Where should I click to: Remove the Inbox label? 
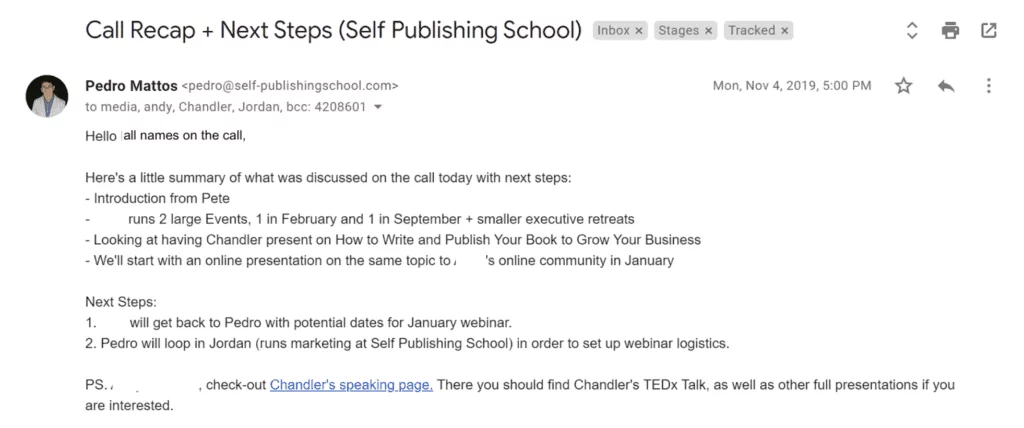pyautogui.click(x=639, y=31)
